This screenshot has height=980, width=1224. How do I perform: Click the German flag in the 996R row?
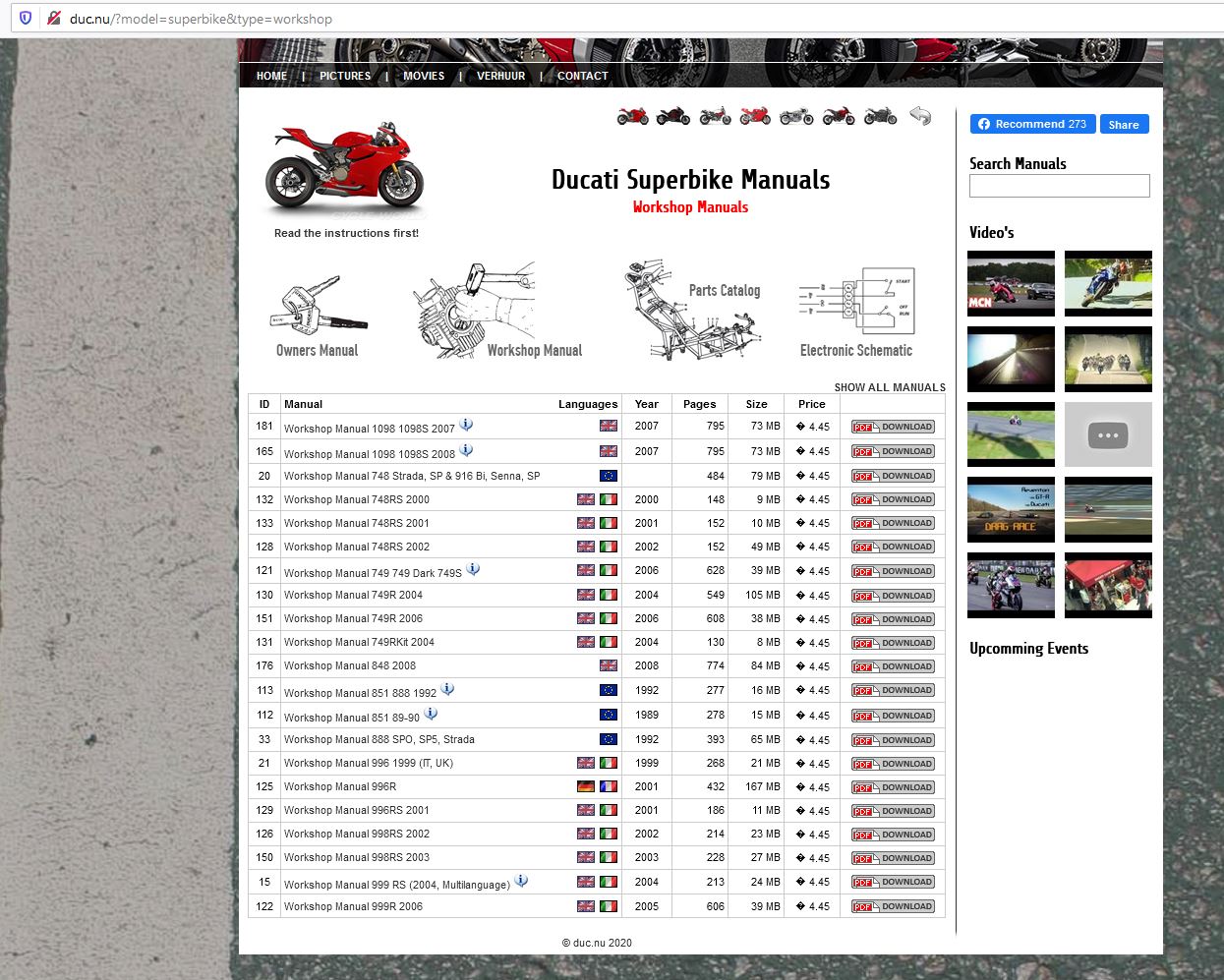(586, 786)
